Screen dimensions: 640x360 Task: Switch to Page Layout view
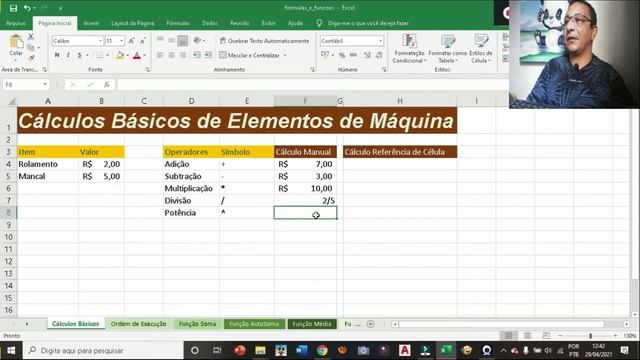click(527, 336)
